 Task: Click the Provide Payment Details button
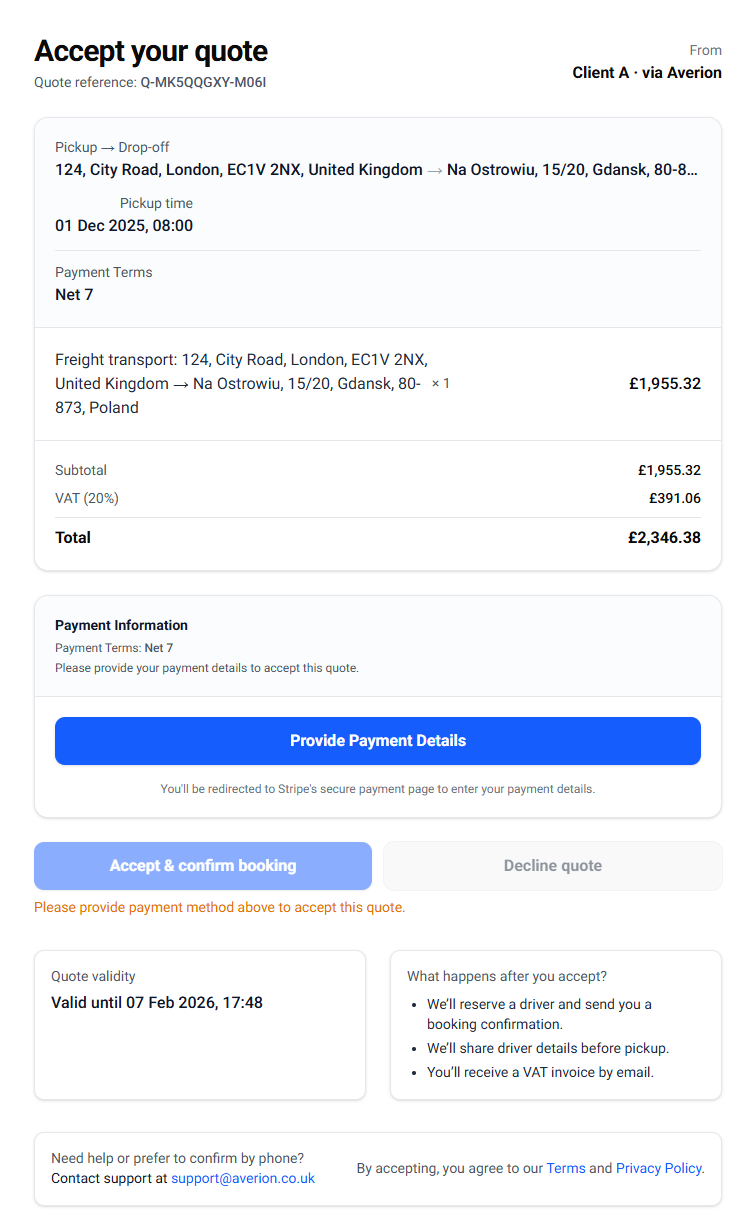pos(377,741)
